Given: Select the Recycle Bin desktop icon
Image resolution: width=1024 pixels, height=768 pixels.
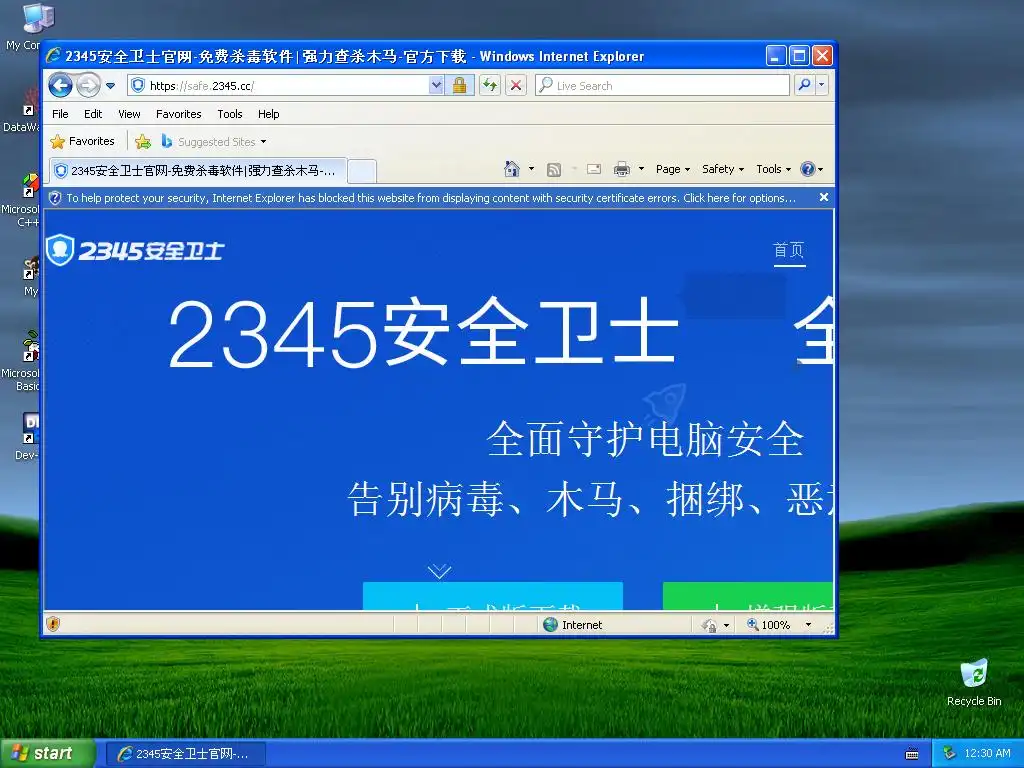Looking at the screenshot, I should click(974, 682).
